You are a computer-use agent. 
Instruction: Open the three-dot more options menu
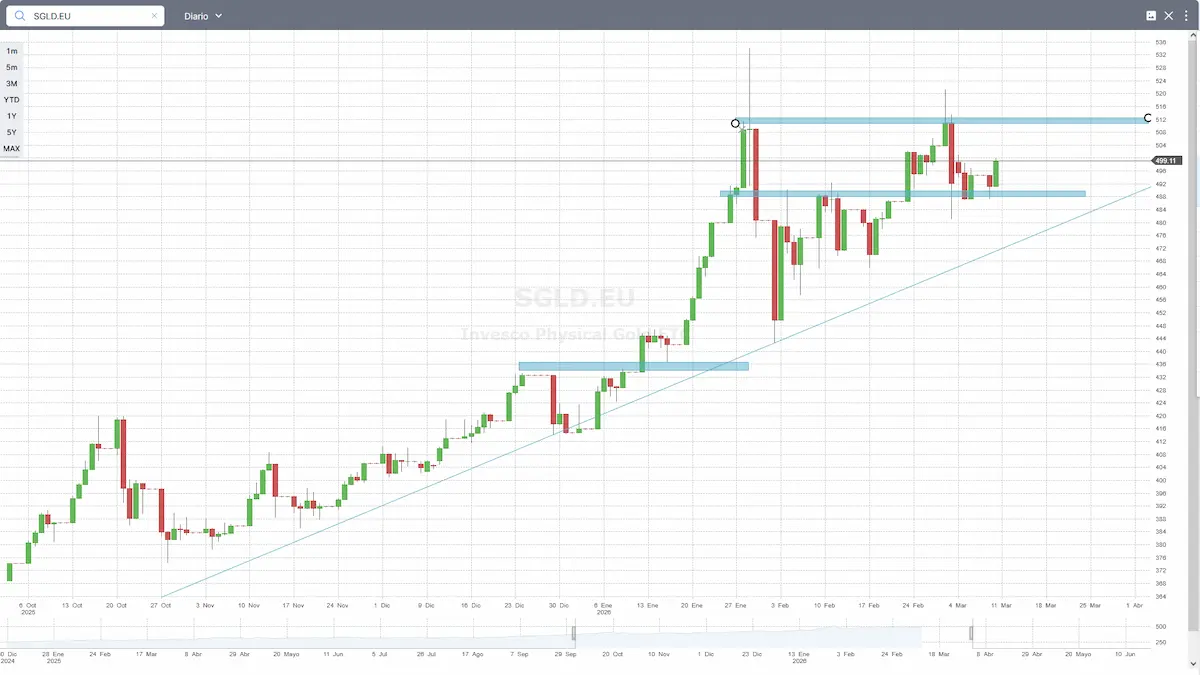pos(1186,16)
